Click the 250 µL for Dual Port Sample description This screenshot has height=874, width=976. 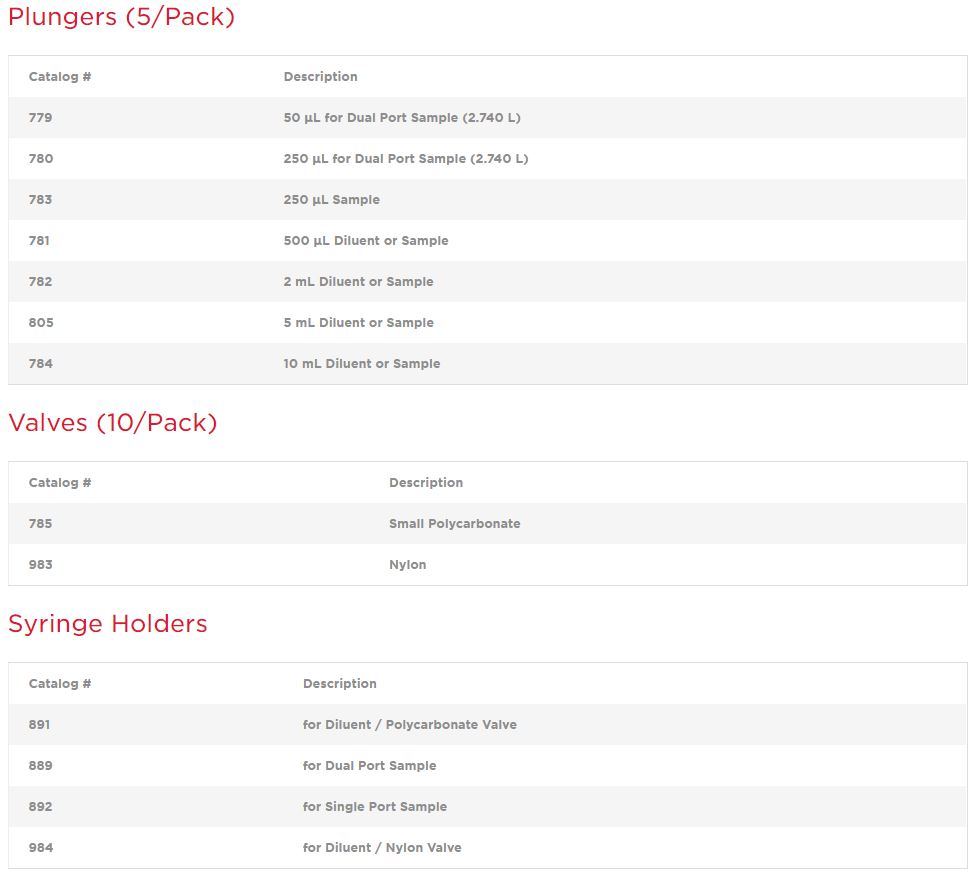(405, 159)
